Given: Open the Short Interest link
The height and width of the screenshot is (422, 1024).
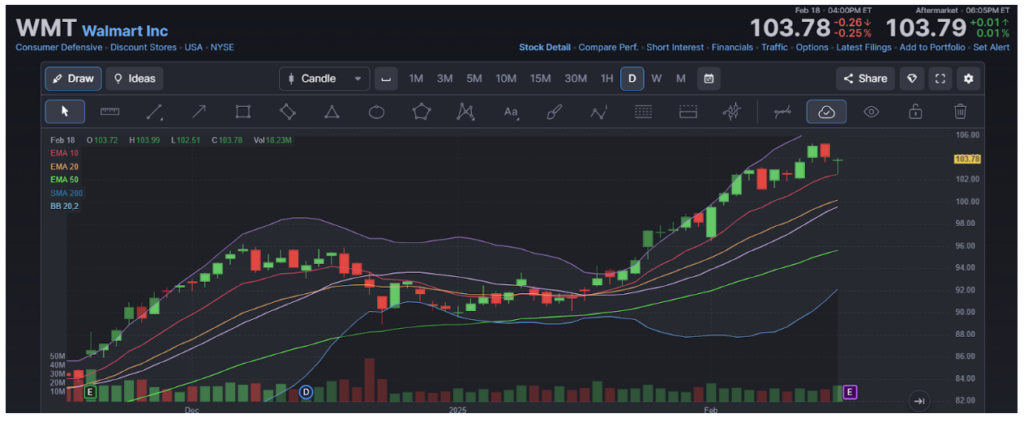Looking at the screenshot, I should (675, 48).
